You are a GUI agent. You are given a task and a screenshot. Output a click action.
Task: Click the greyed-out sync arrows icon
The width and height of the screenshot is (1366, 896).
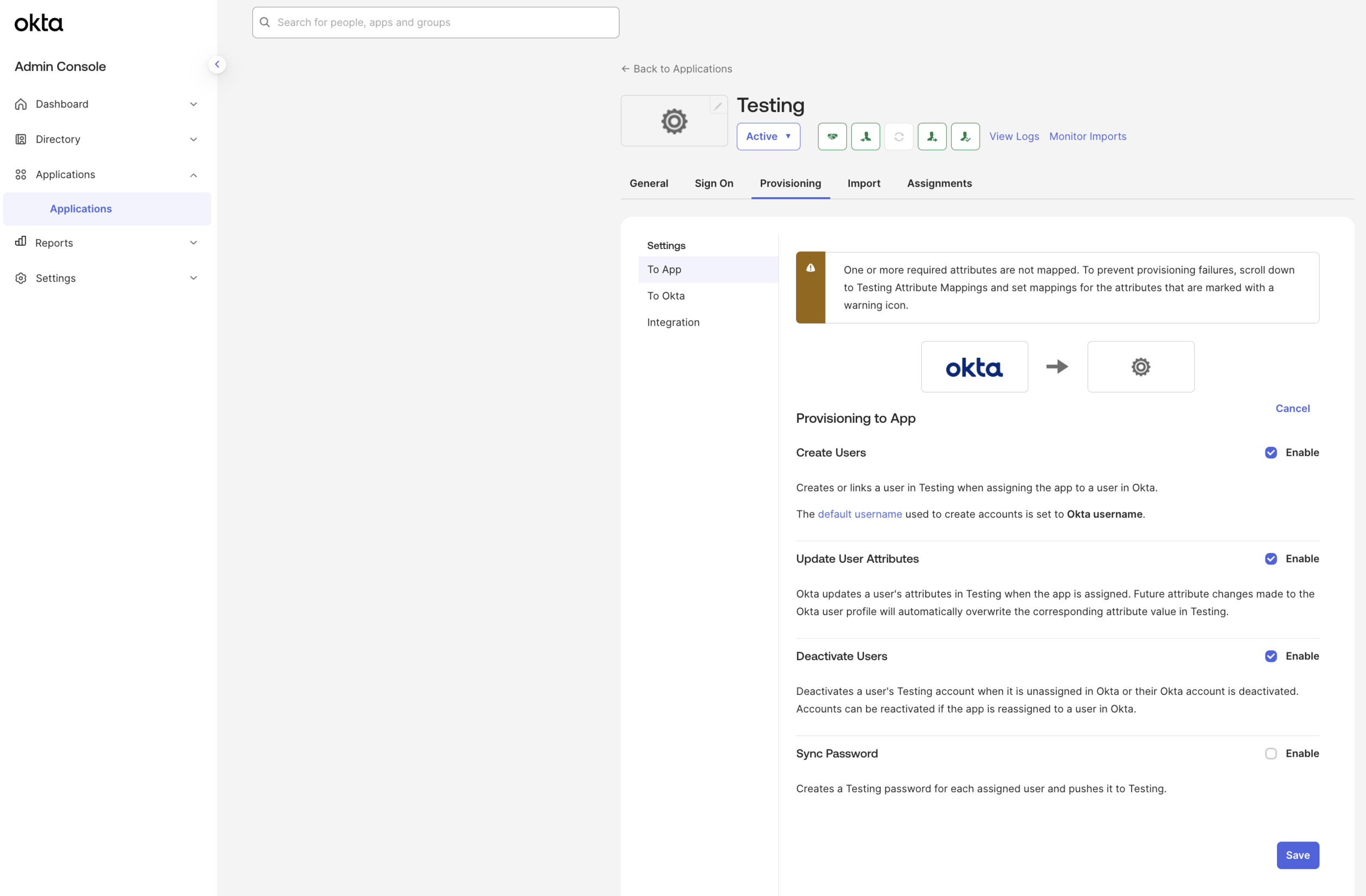898,137
